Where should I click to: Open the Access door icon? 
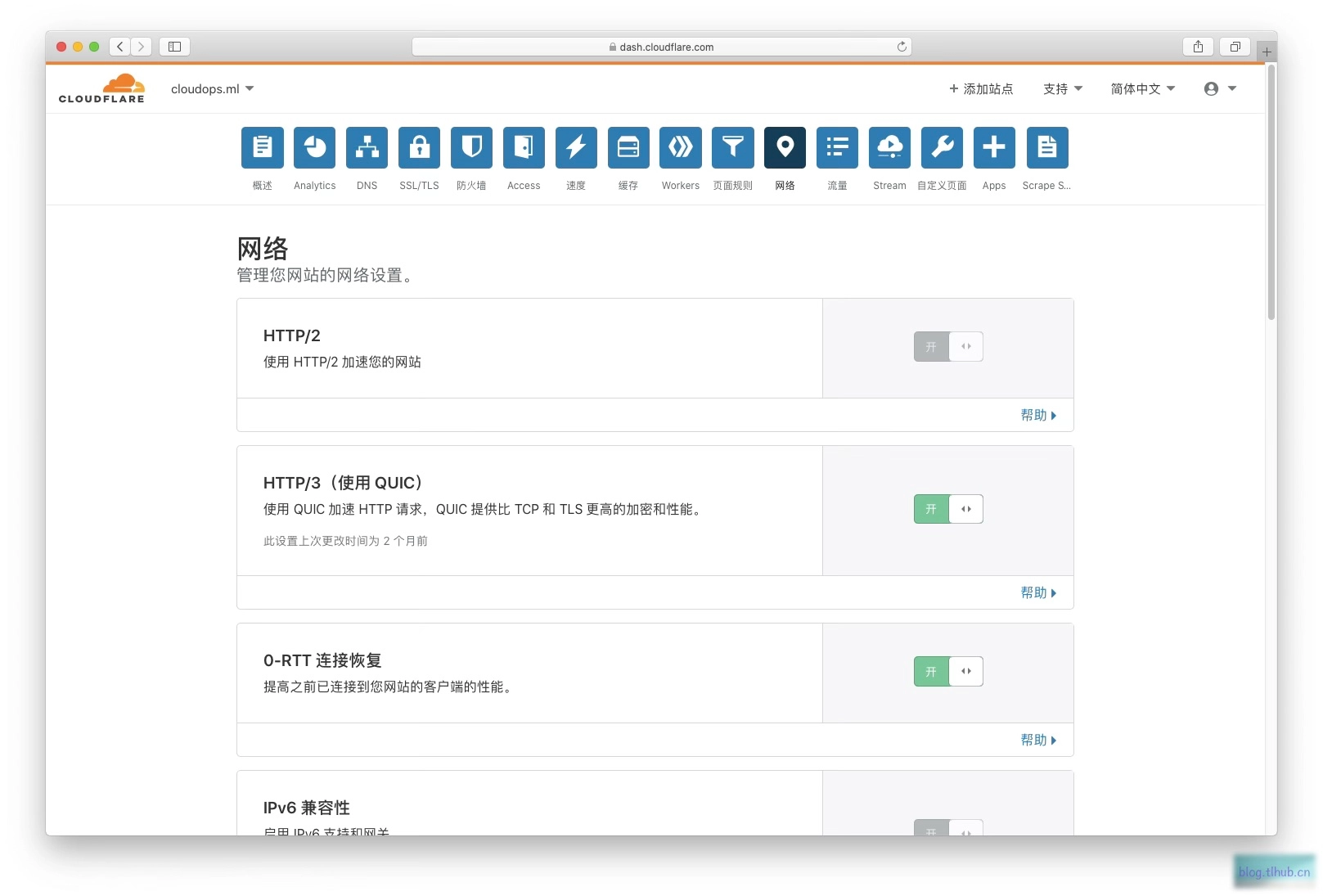tap(524, 147)
